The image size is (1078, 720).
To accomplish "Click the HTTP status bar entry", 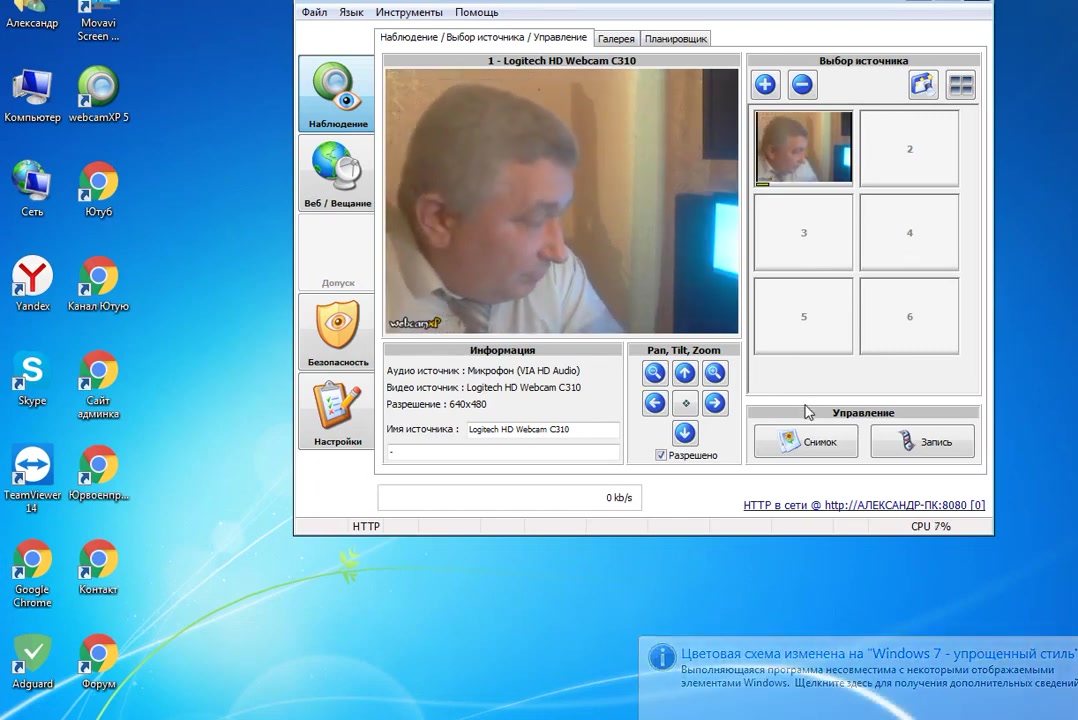I will (366, 526).
